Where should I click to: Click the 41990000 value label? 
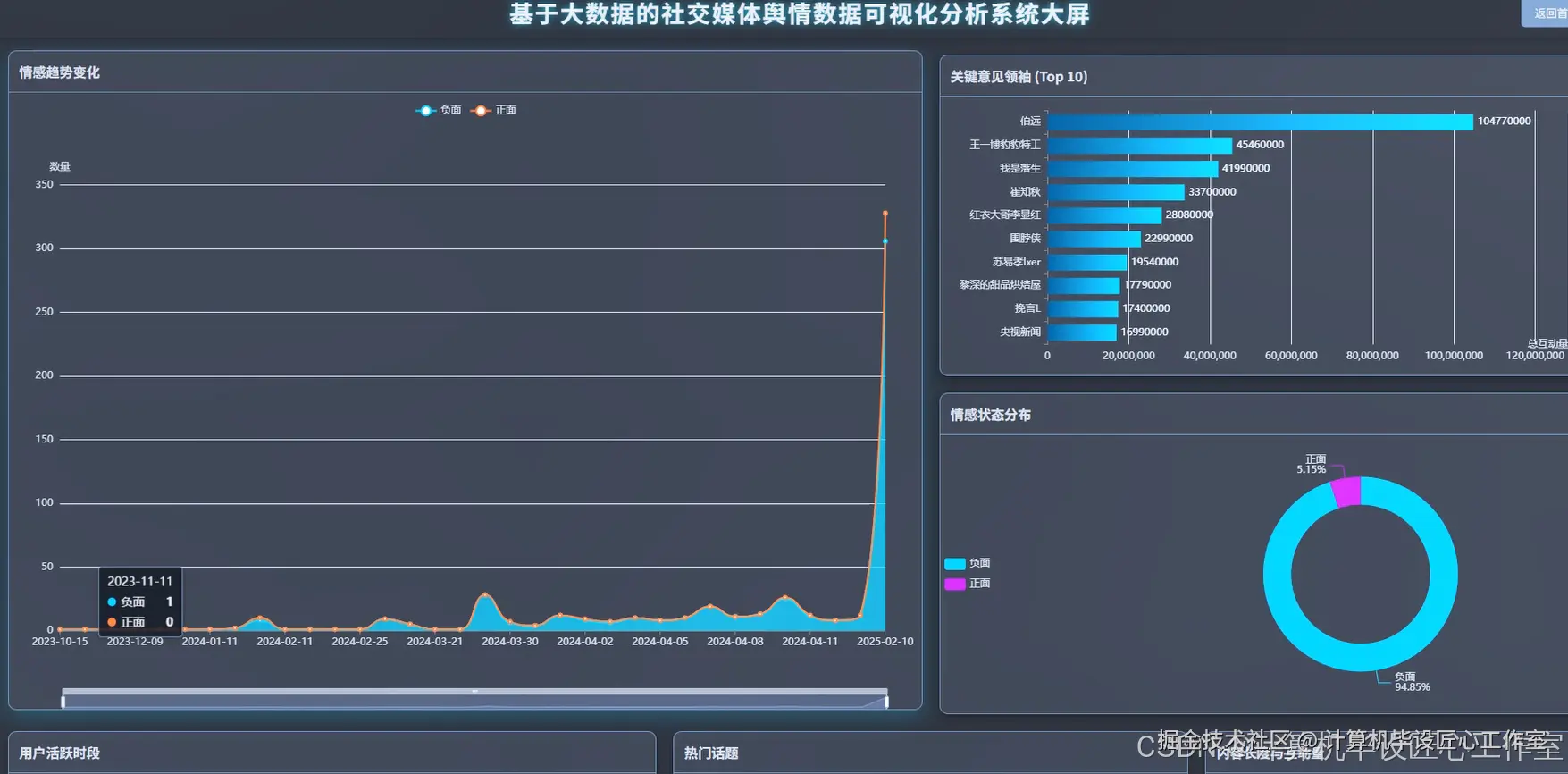point(1245,168)
